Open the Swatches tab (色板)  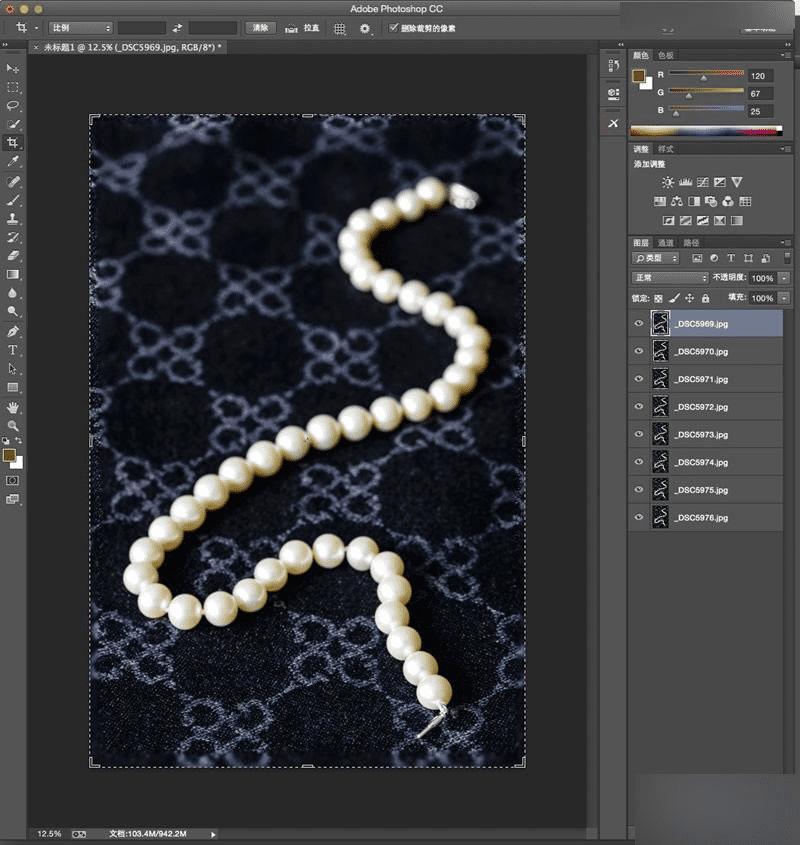pyautogui.click(x=666, y=56)
